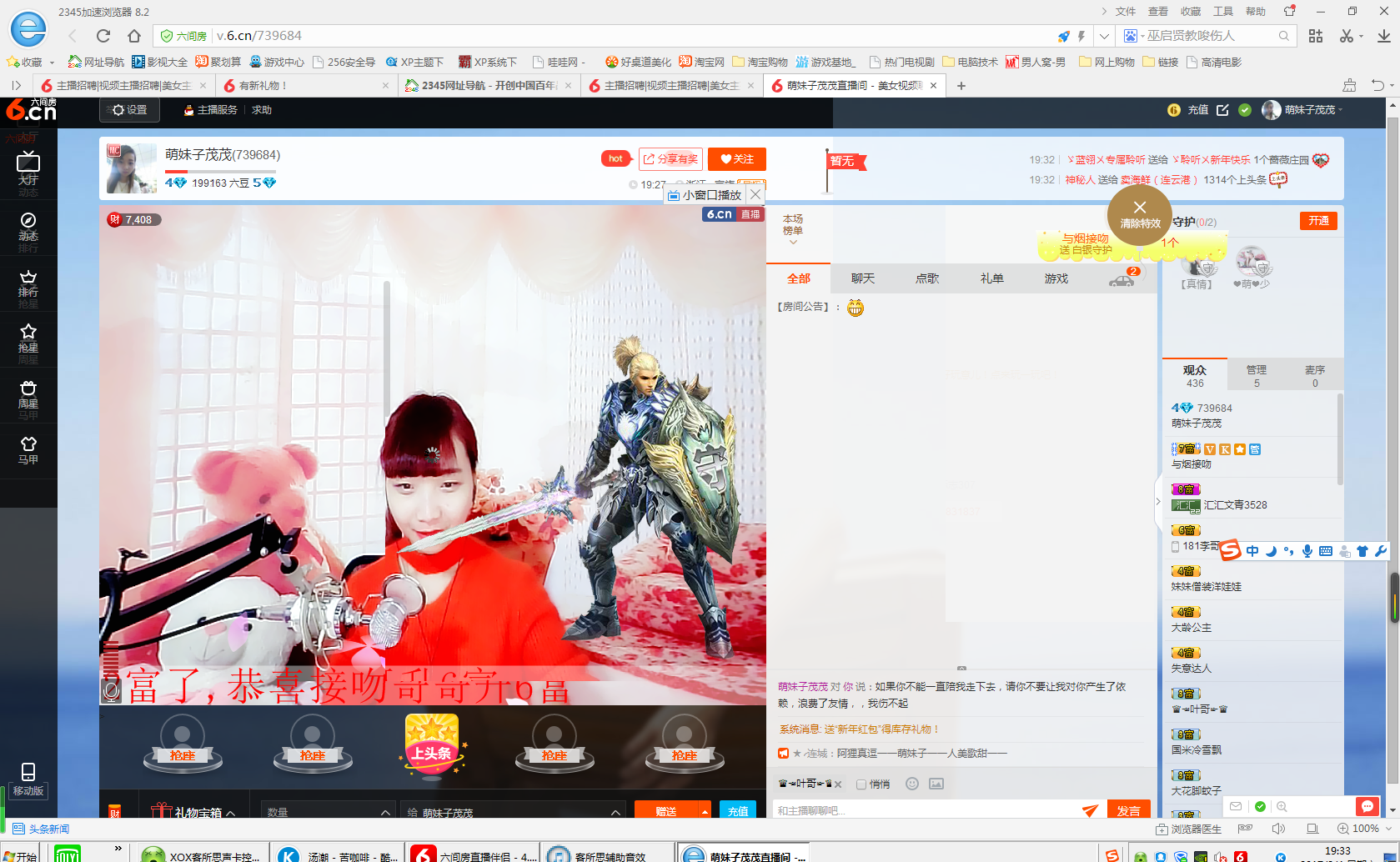Open the 周星 icon in sidebar
This screenshot has width=1400, height=862.
click(28, 394)
